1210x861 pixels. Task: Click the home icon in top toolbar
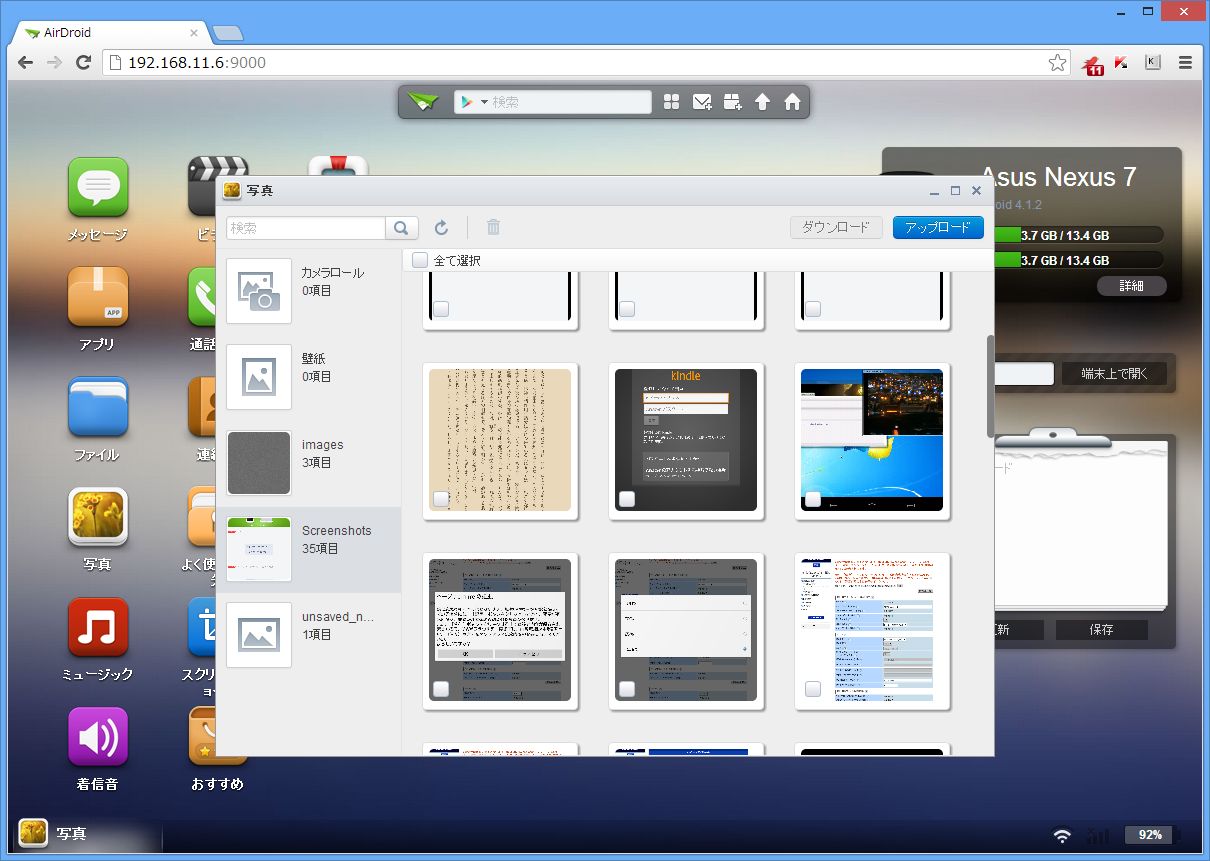[x=792, y=102]
